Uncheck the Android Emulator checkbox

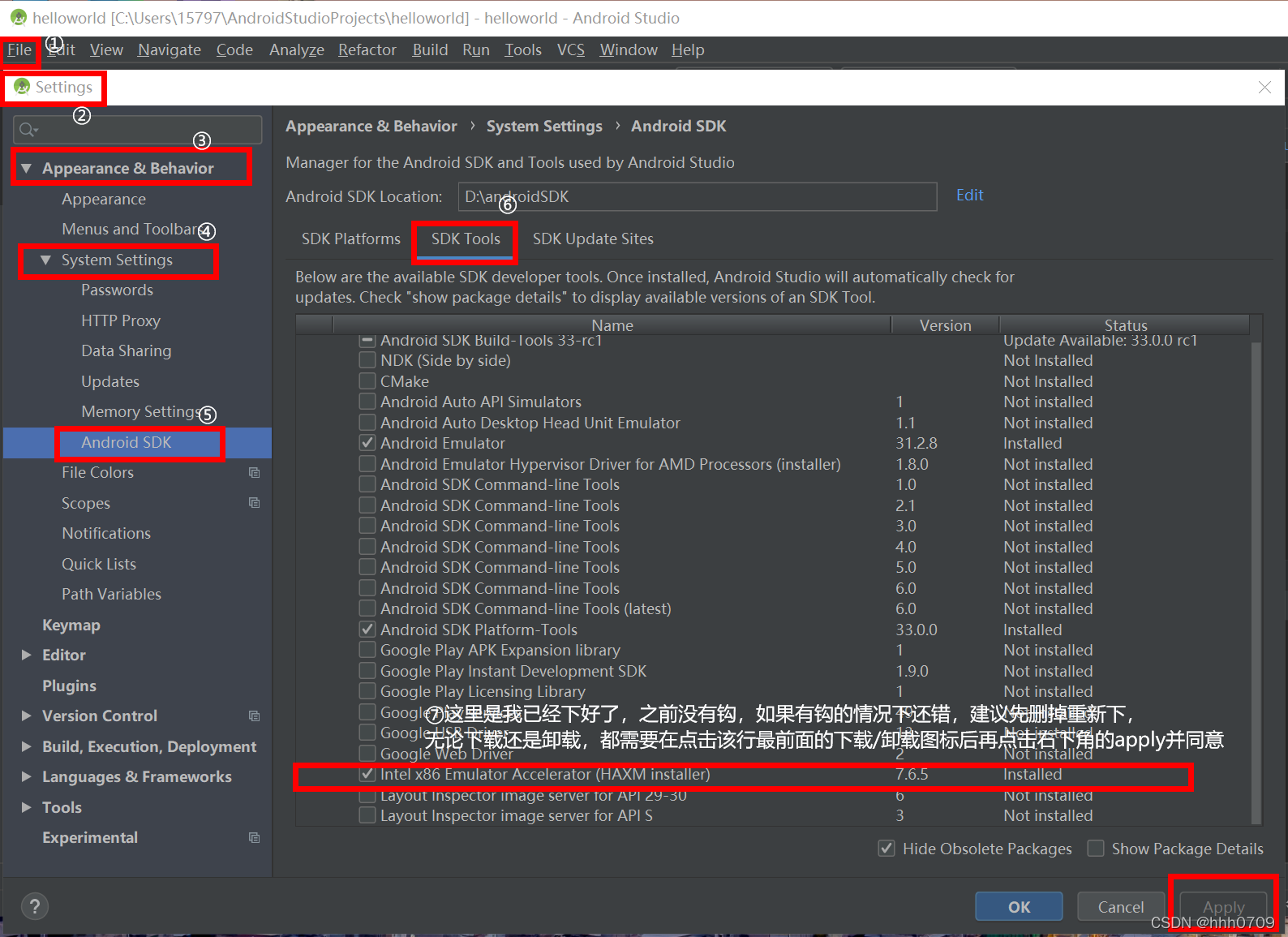point(367,443)
